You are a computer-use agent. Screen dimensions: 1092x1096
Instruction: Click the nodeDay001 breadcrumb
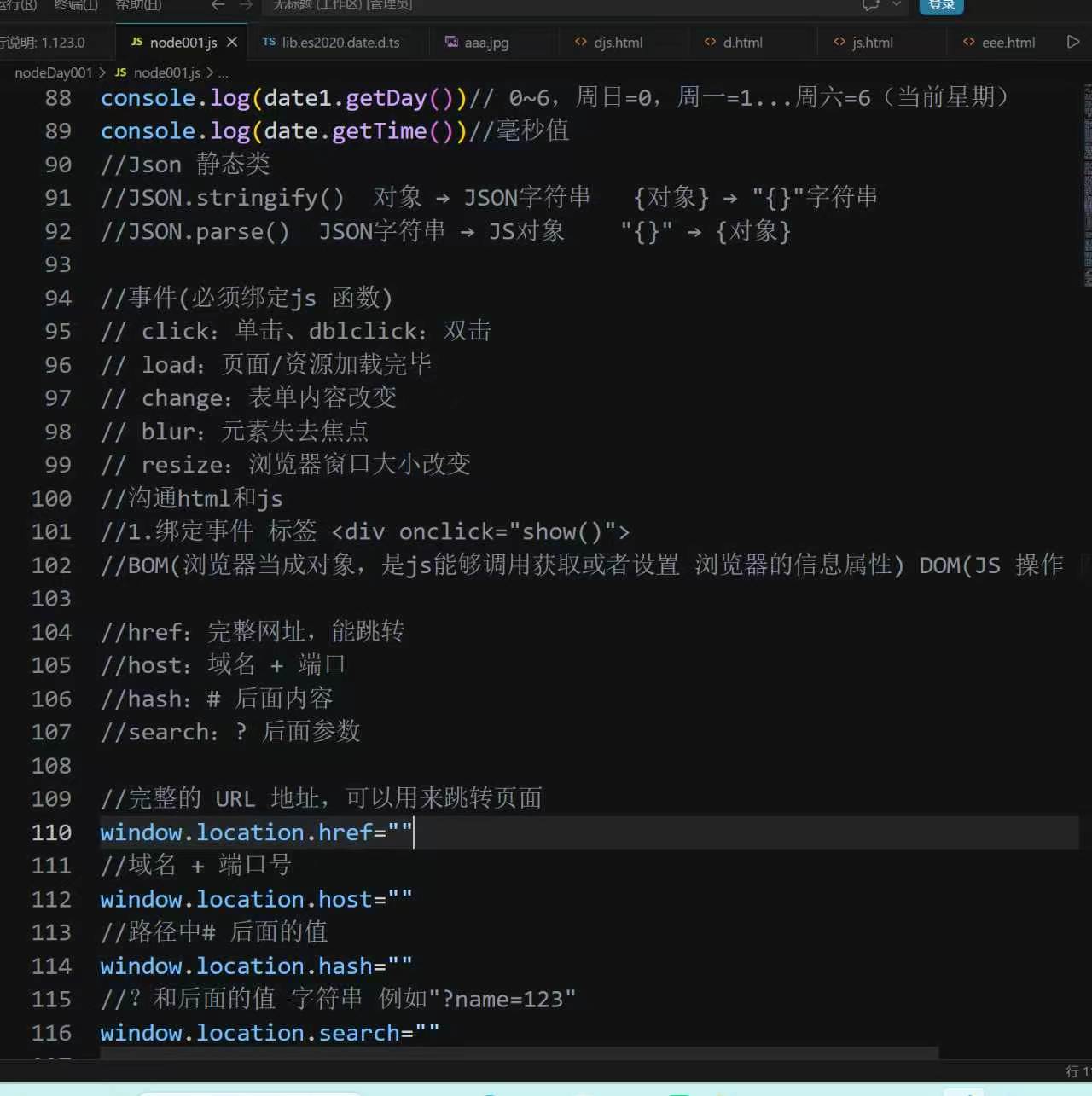[x=53, y=72]
